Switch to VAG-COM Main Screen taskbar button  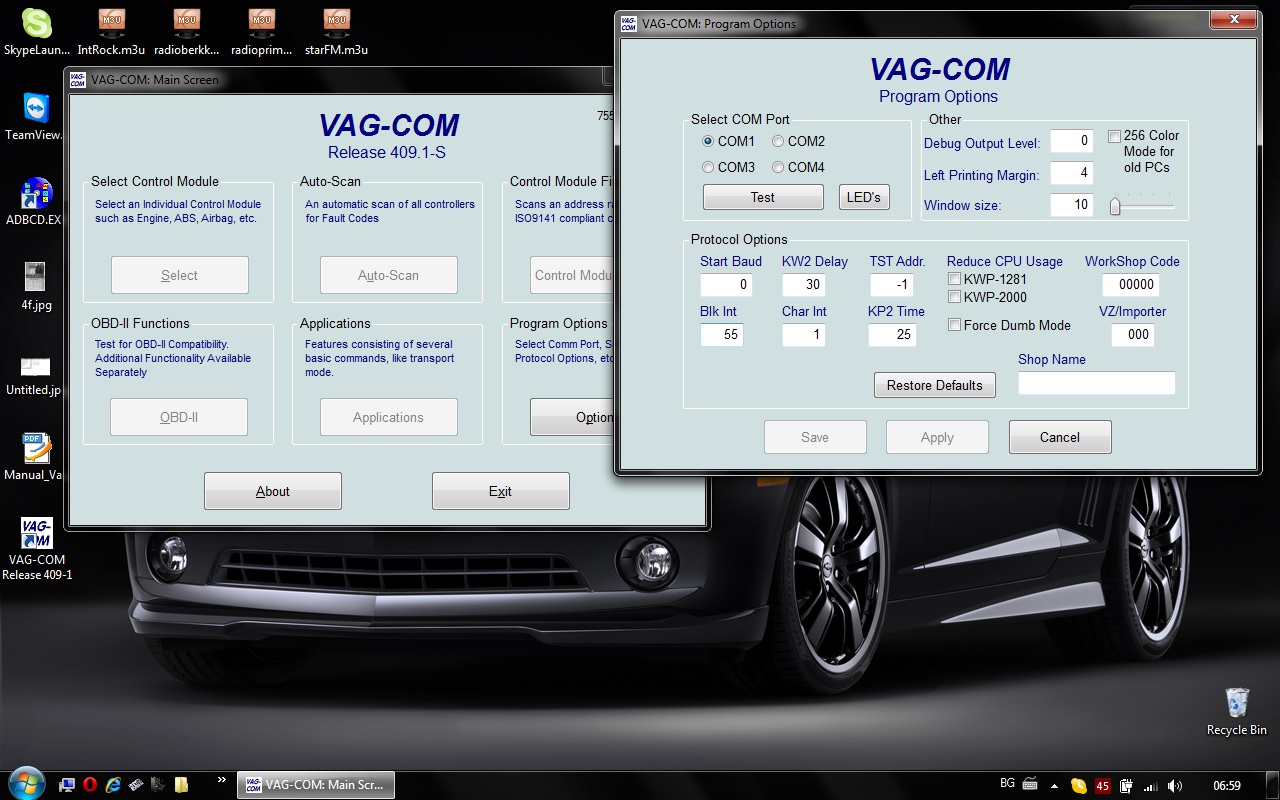pyautogui.click(x=316, y=785)
